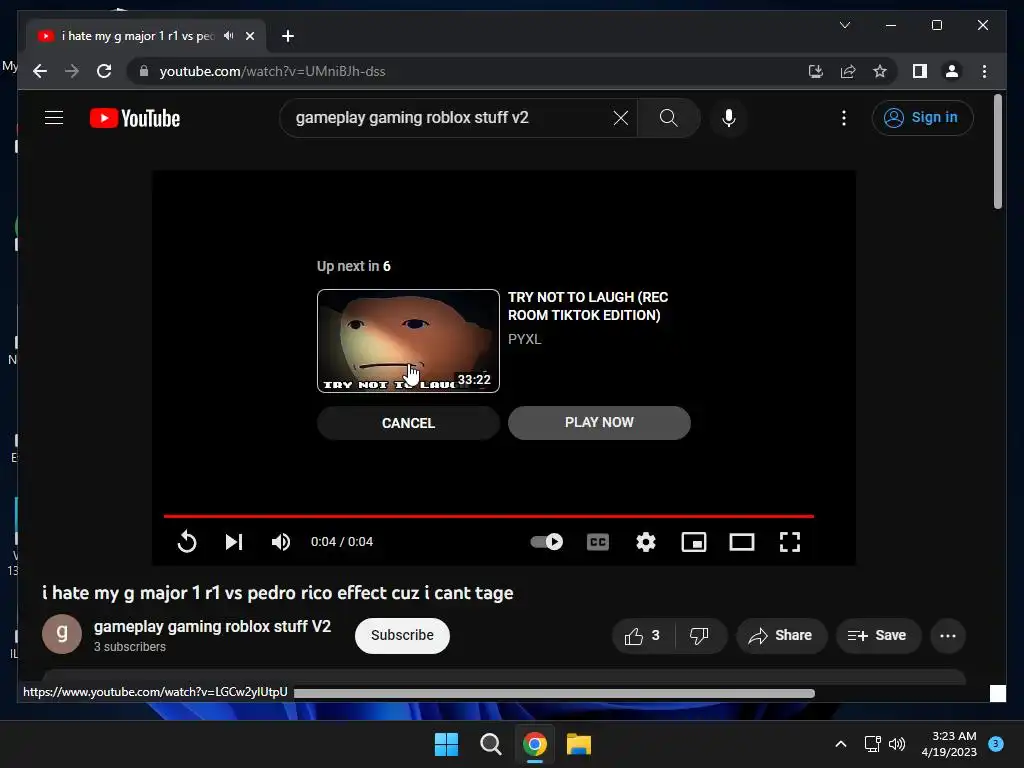Toggle the autoplay switch

coord(547,541)
